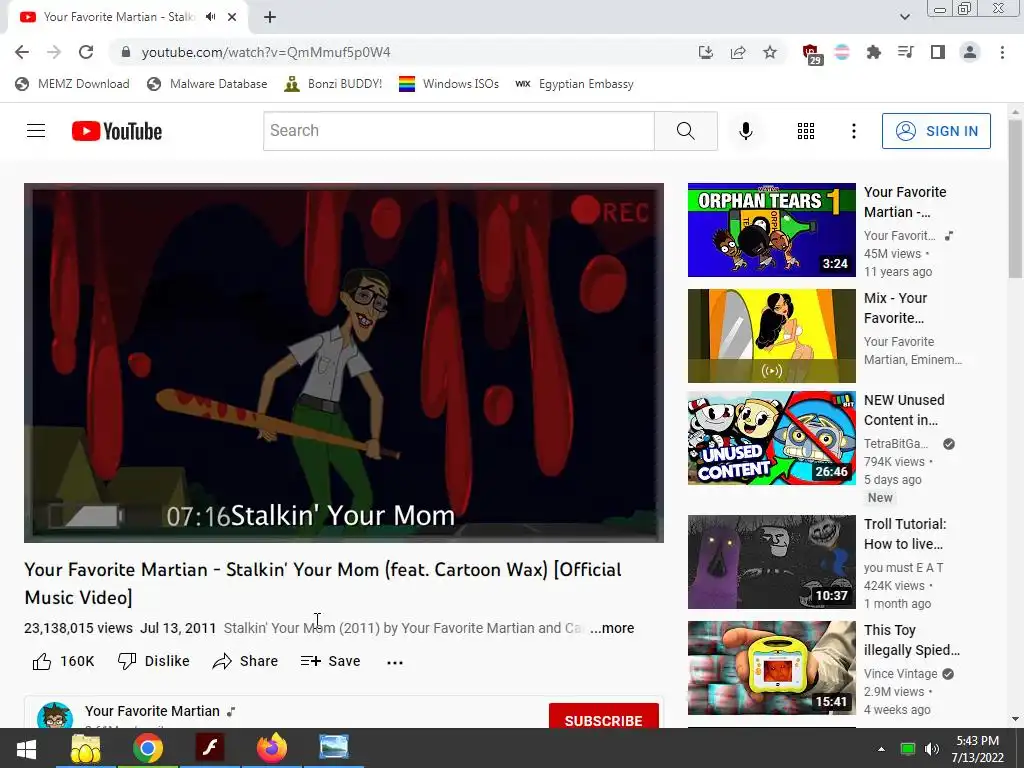This screenshot has width=1024, height=768.
Task: Expand the video description with ...more
Action: point(612,628)
